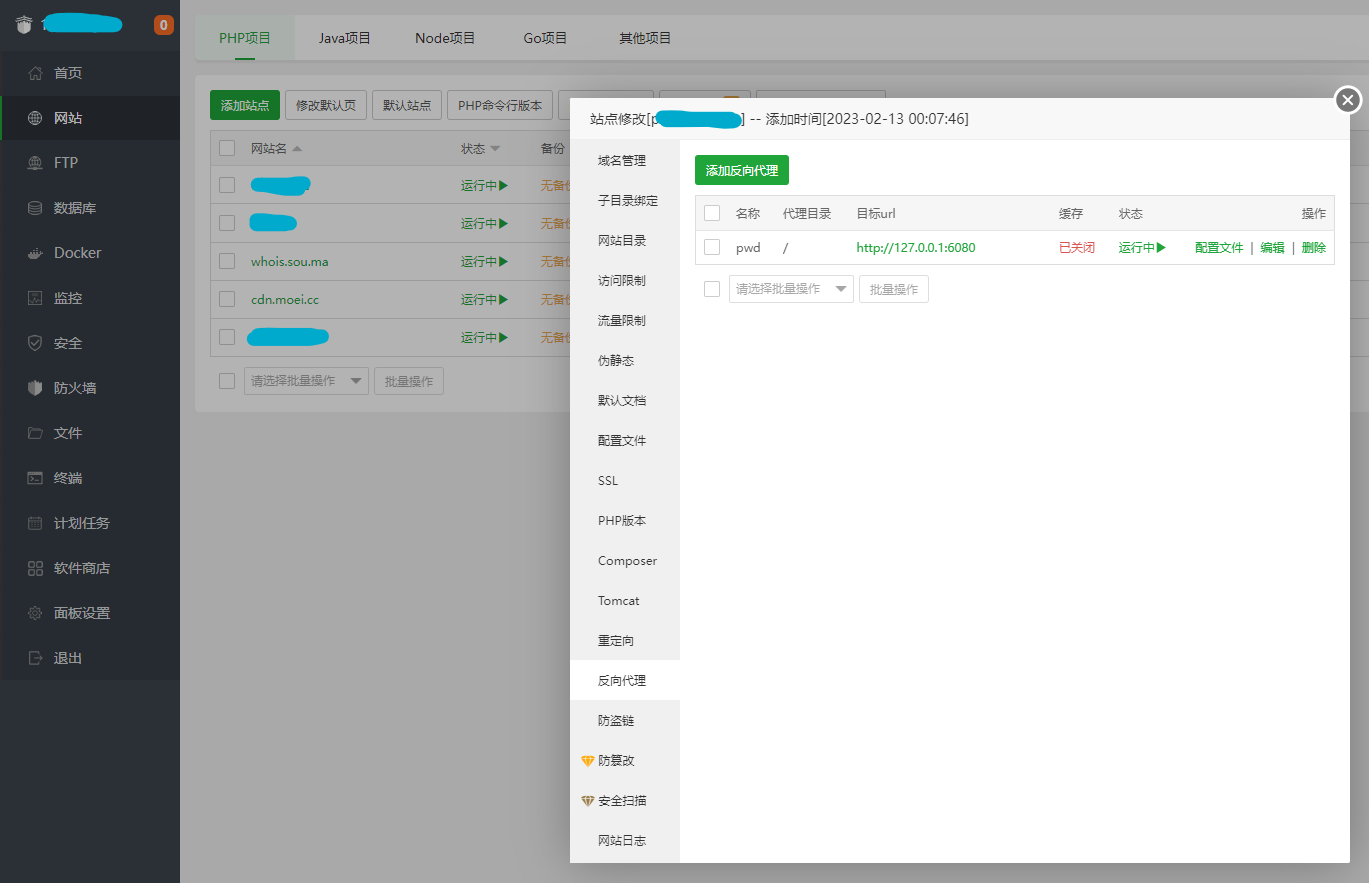Click the terminal icon beside 终端
Screen dimensions: 1369x883
pyautogui.click(x=36, y=478)
